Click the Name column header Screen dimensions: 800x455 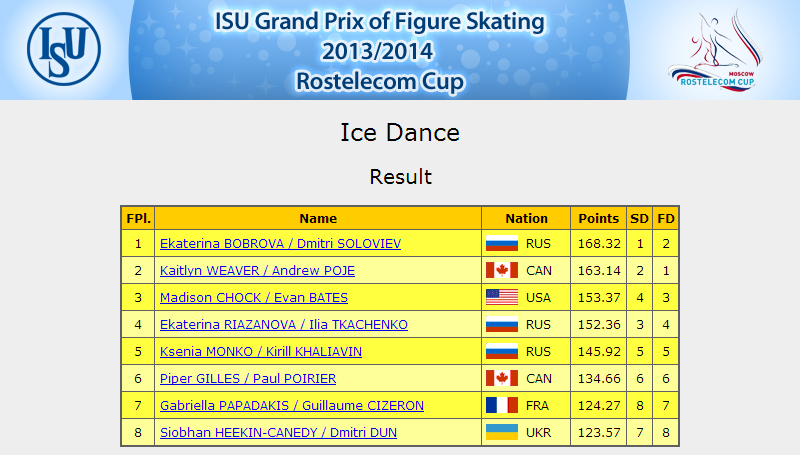318,218
